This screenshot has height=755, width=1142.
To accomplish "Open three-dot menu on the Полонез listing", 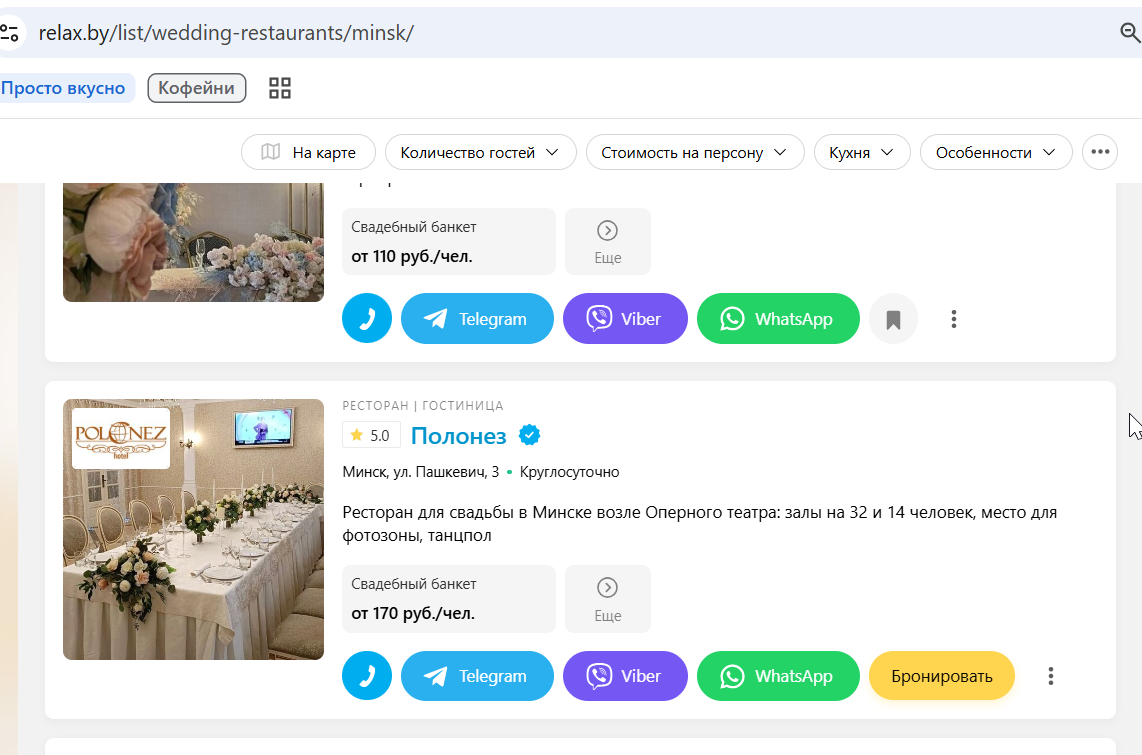I will coord(1050,676).
